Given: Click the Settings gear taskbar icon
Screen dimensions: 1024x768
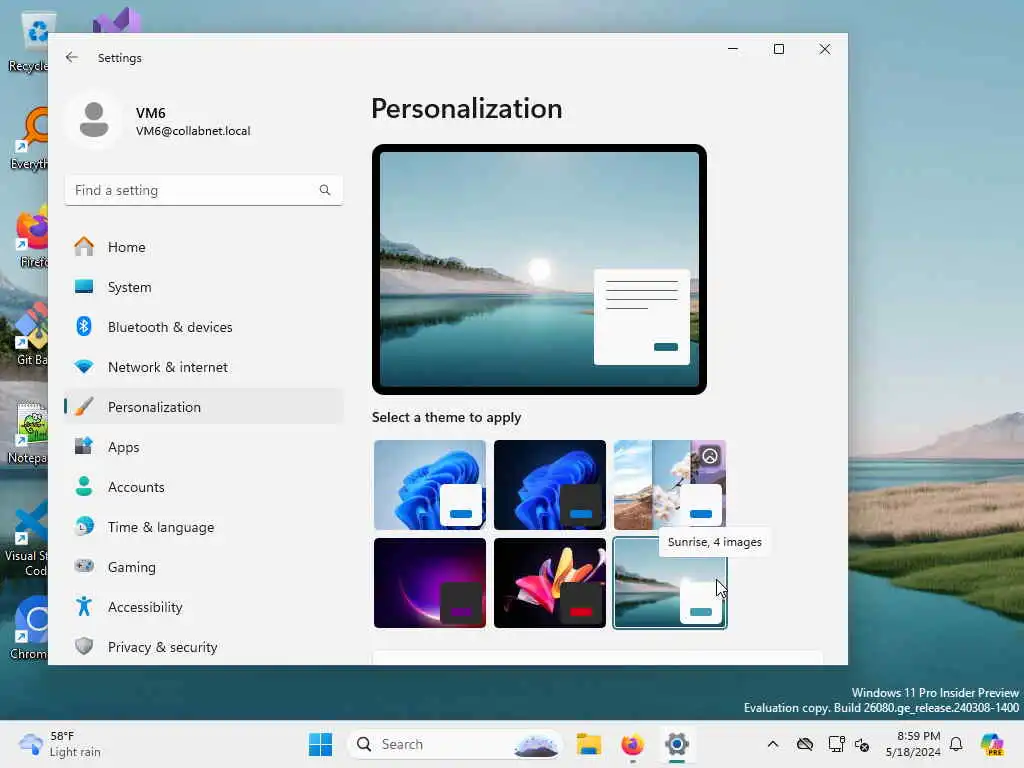Looking at the screenshot, I should (677, 744).
